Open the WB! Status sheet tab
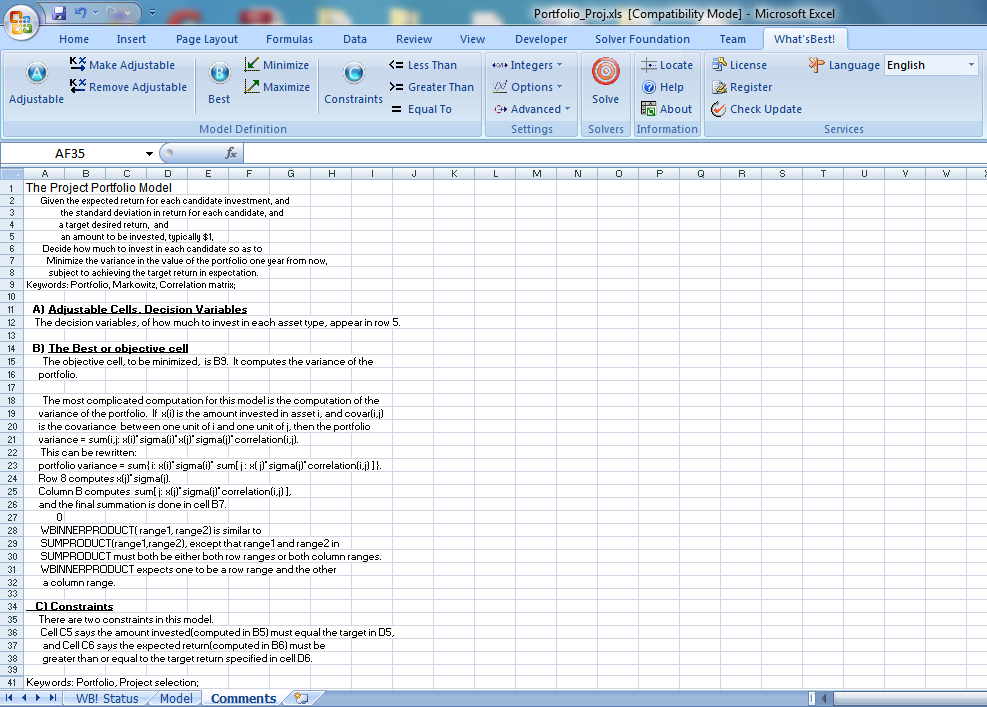Viewport: 987px width, 707px height. pyautogui.click(x=107, y=698)
